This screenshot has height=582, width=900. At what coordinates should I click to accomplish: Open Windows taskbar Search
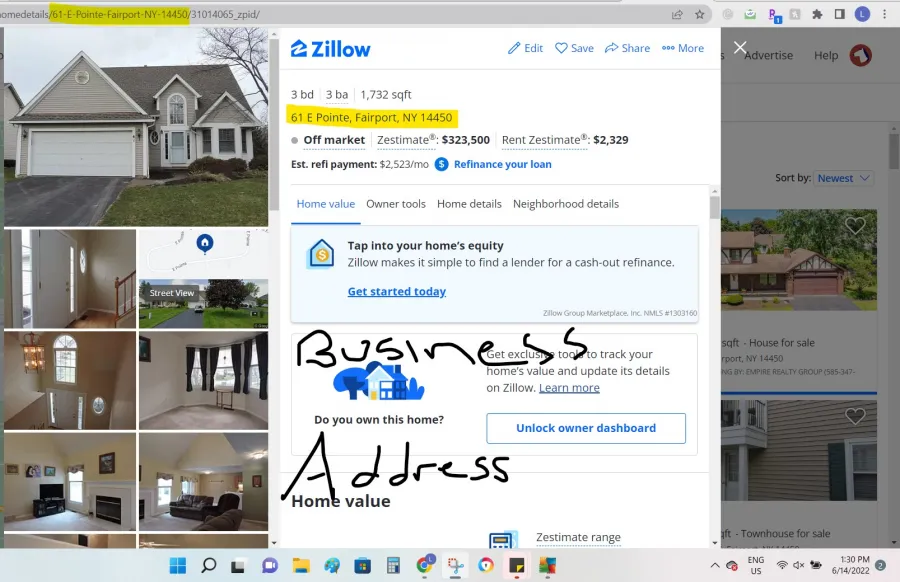tap(209, 566)
